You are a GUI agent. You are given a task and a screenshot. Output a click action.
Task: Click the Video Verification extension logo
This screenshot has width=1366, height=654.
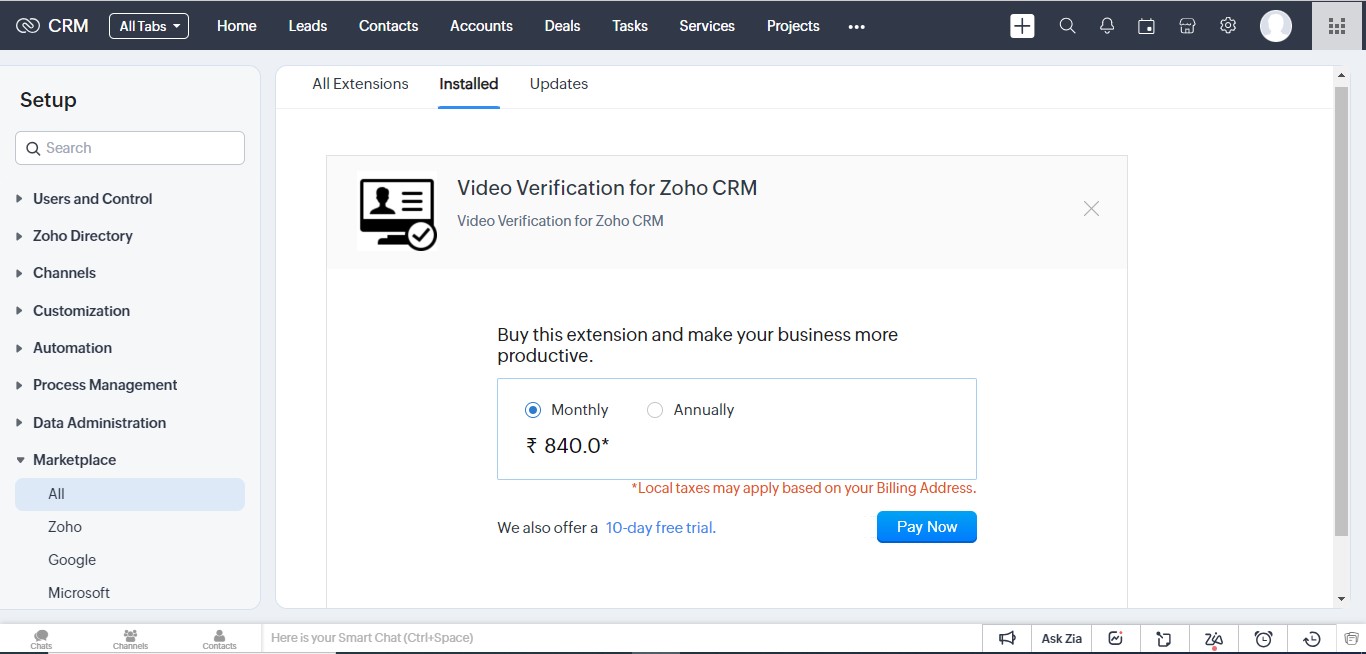tap(397, 213)
